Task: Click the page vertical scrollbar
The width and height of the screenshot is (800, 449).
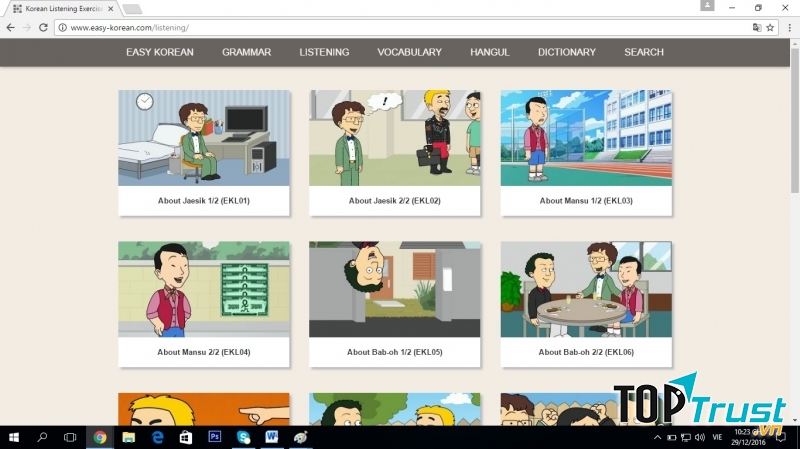Action: coord(794,120)
